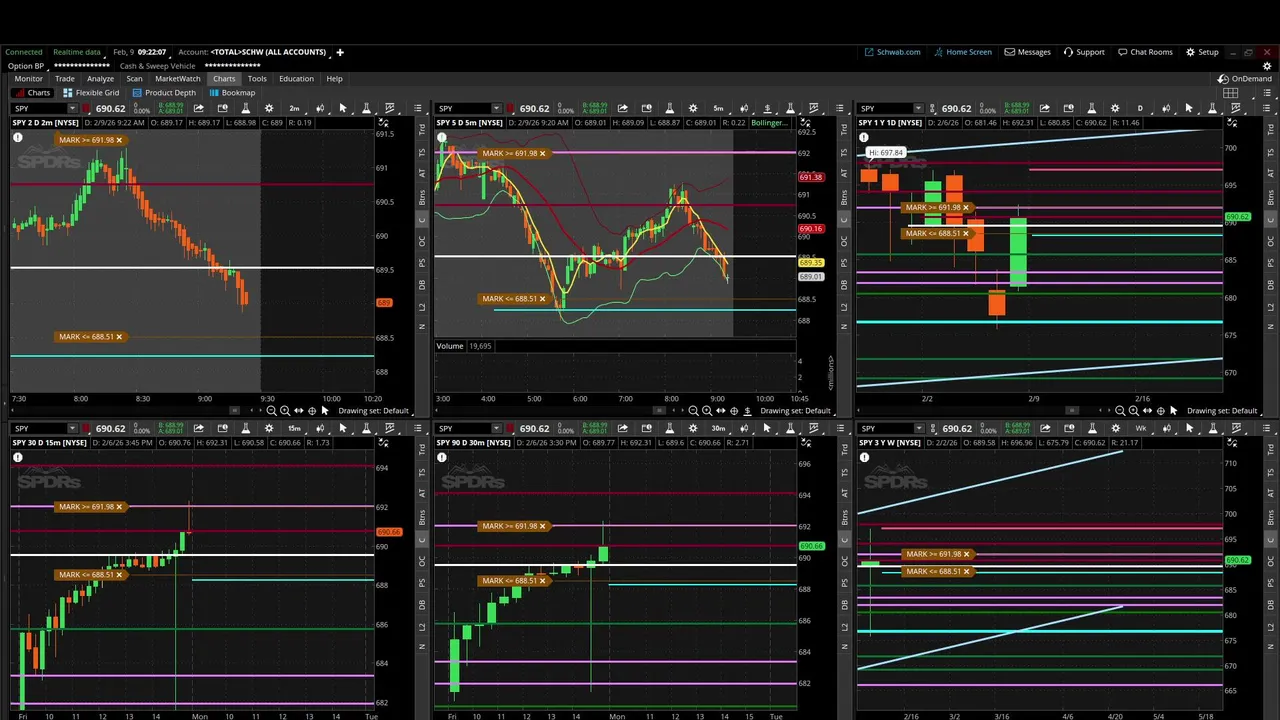Screen dimensions: 1280x720
Task: Select the MarketWatch tab
Action: pyautogui.click(x=178, y=79)
